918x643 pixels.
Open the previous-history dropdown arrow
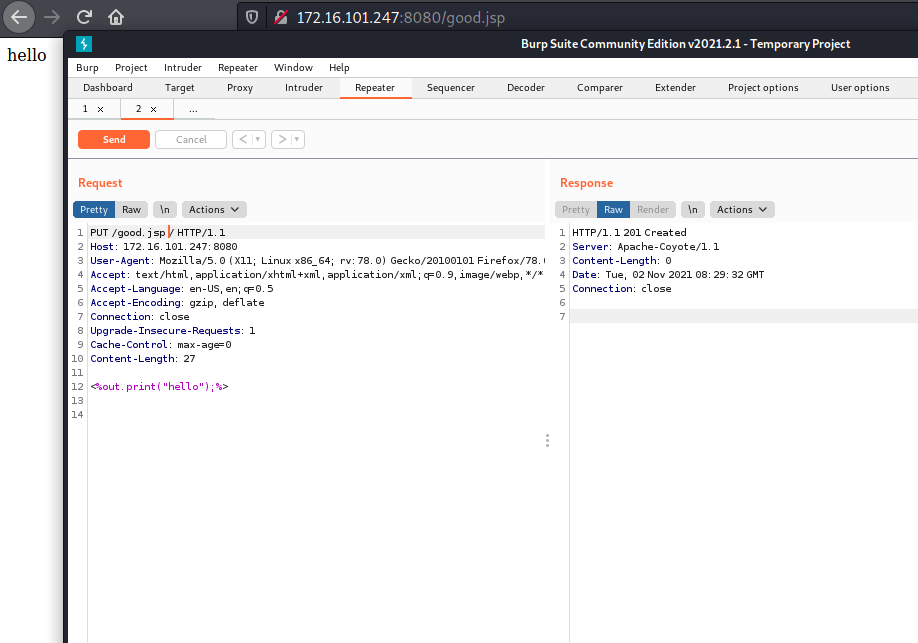click(x=258, y=139)
